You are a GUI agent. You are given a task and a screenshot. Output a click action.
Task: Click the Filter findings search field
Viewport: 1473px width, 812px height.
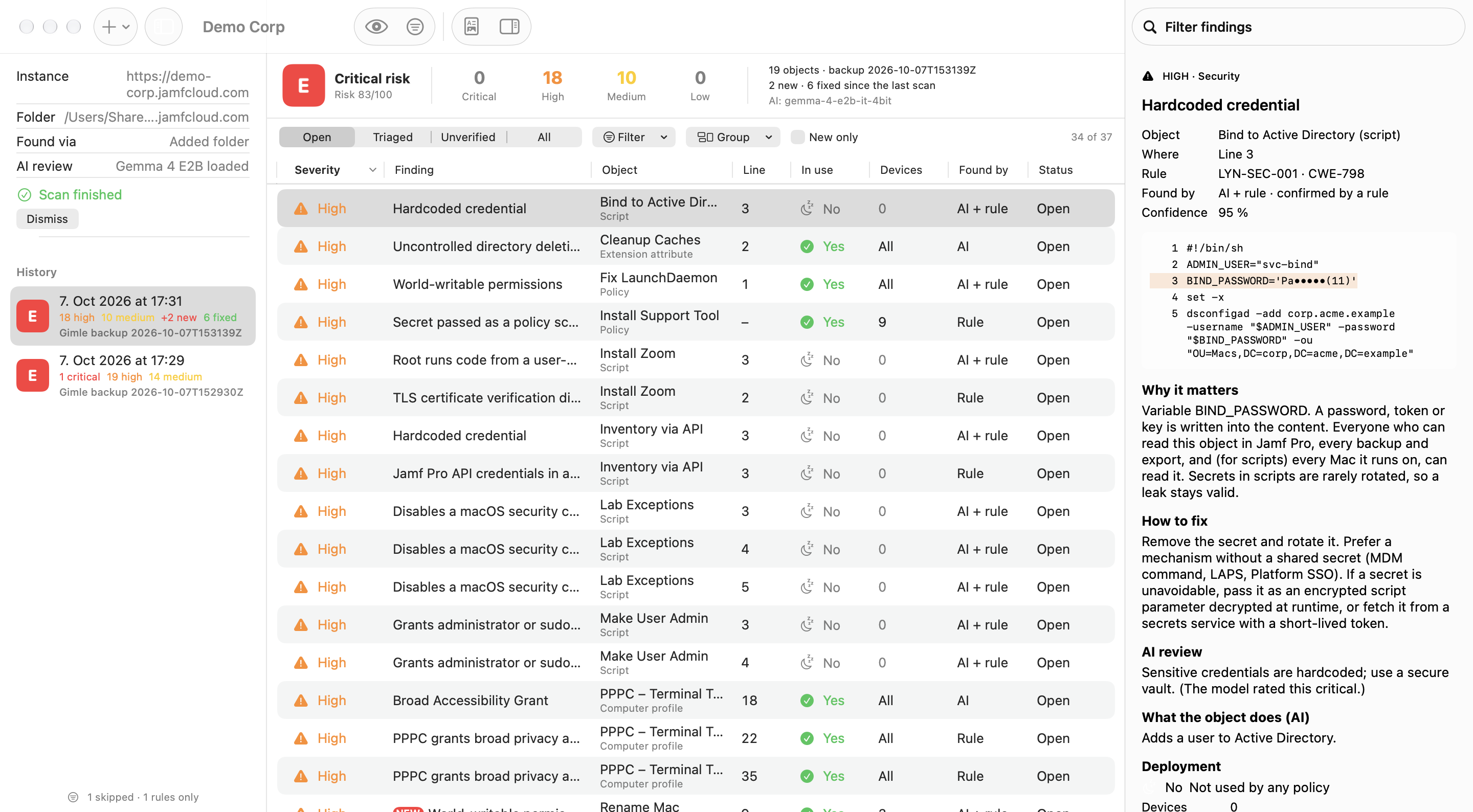[1298, 27]
